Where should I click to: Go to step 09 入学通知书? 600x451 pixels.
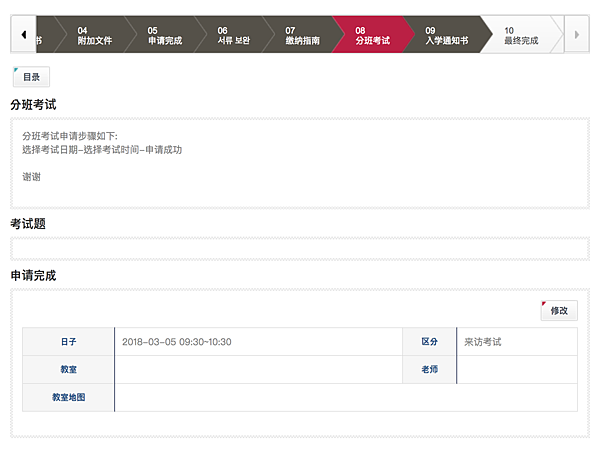446,35
